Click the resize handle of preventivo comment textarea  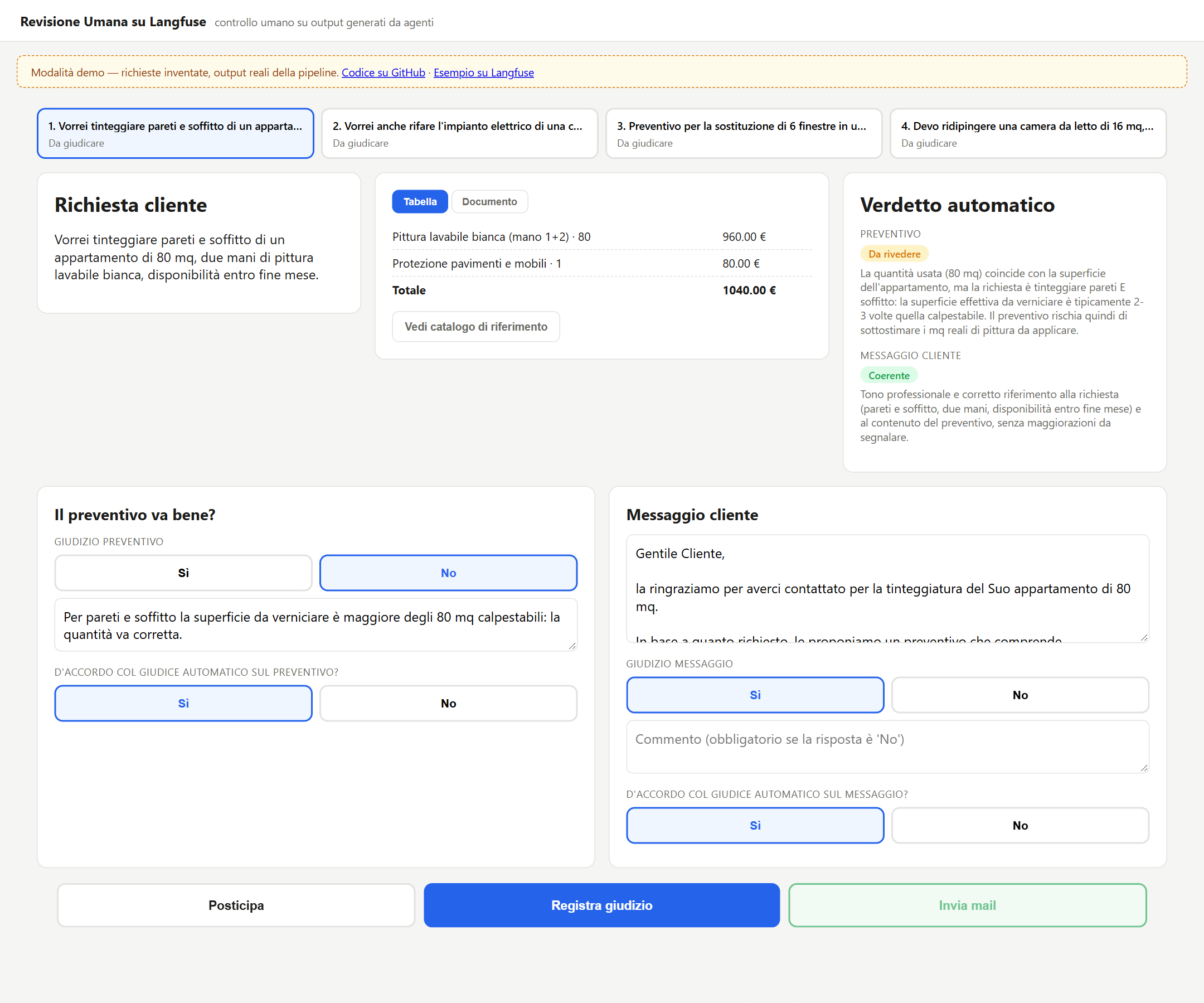[x=571, y=646]
